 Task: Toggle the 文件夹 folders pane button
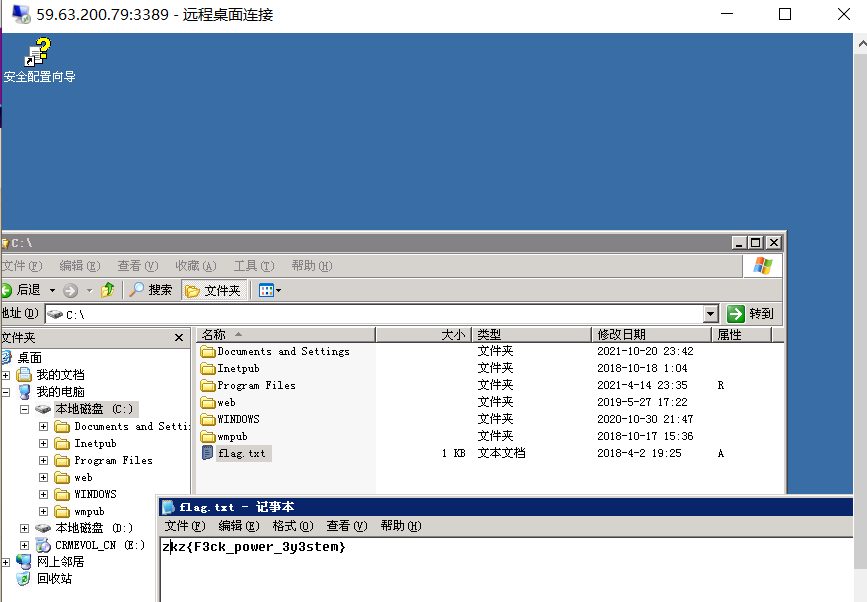(213, 290)
